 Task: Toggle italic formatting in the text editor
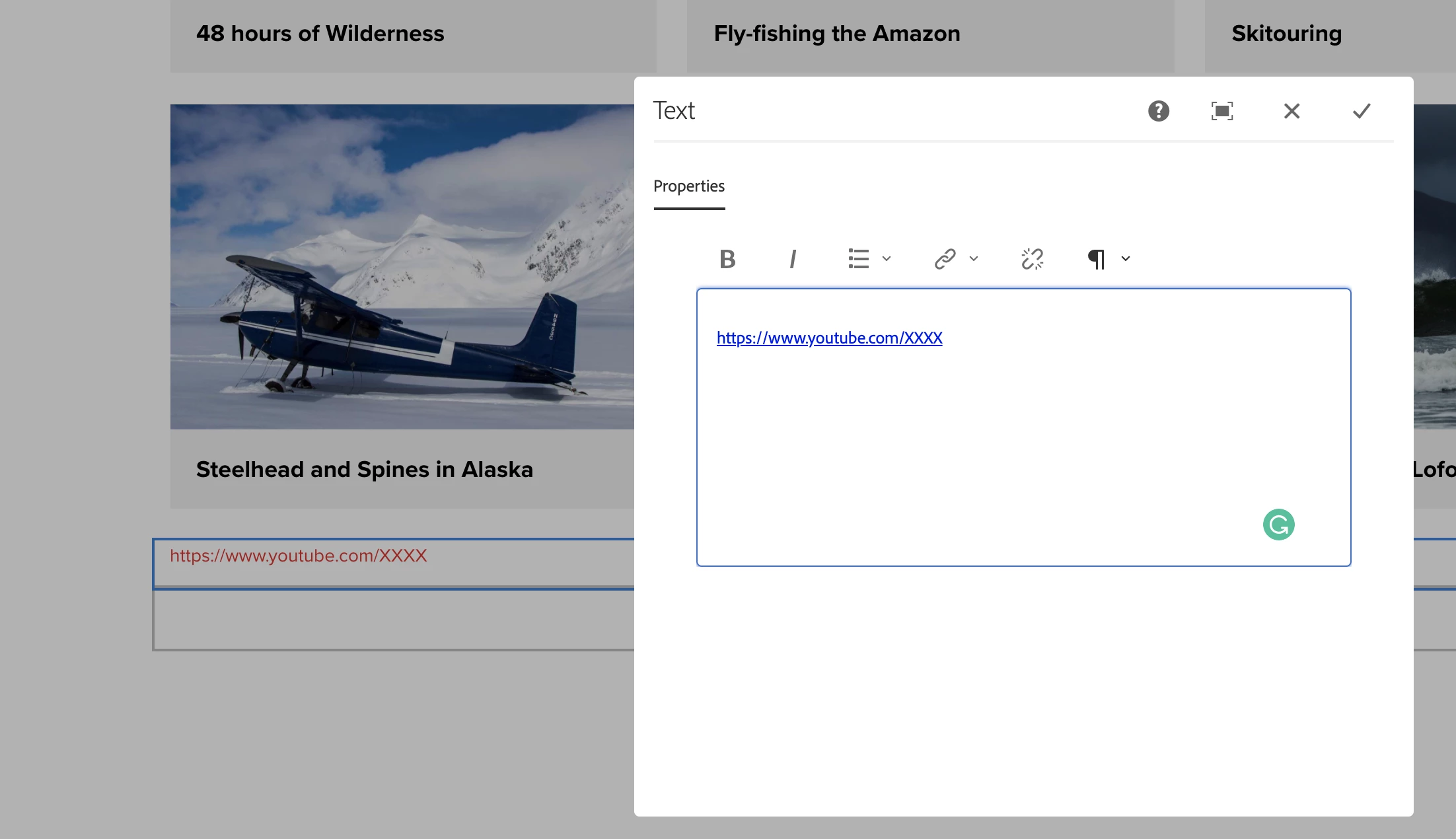(793, 259)
